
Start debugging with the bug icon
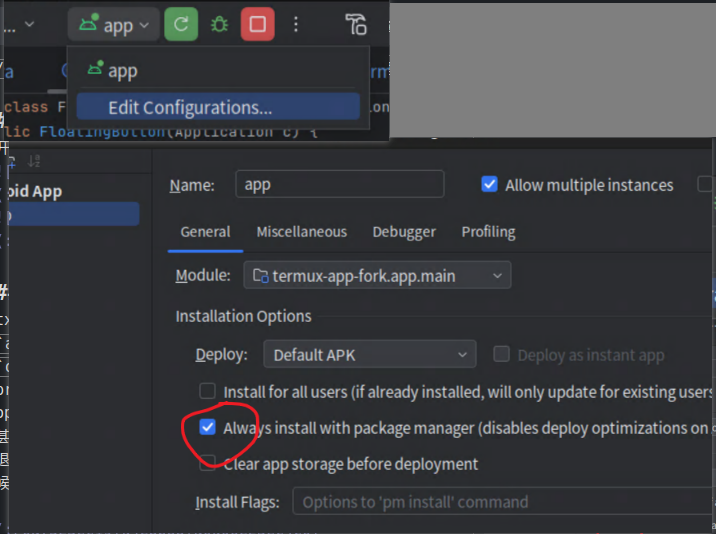point(219,25)
